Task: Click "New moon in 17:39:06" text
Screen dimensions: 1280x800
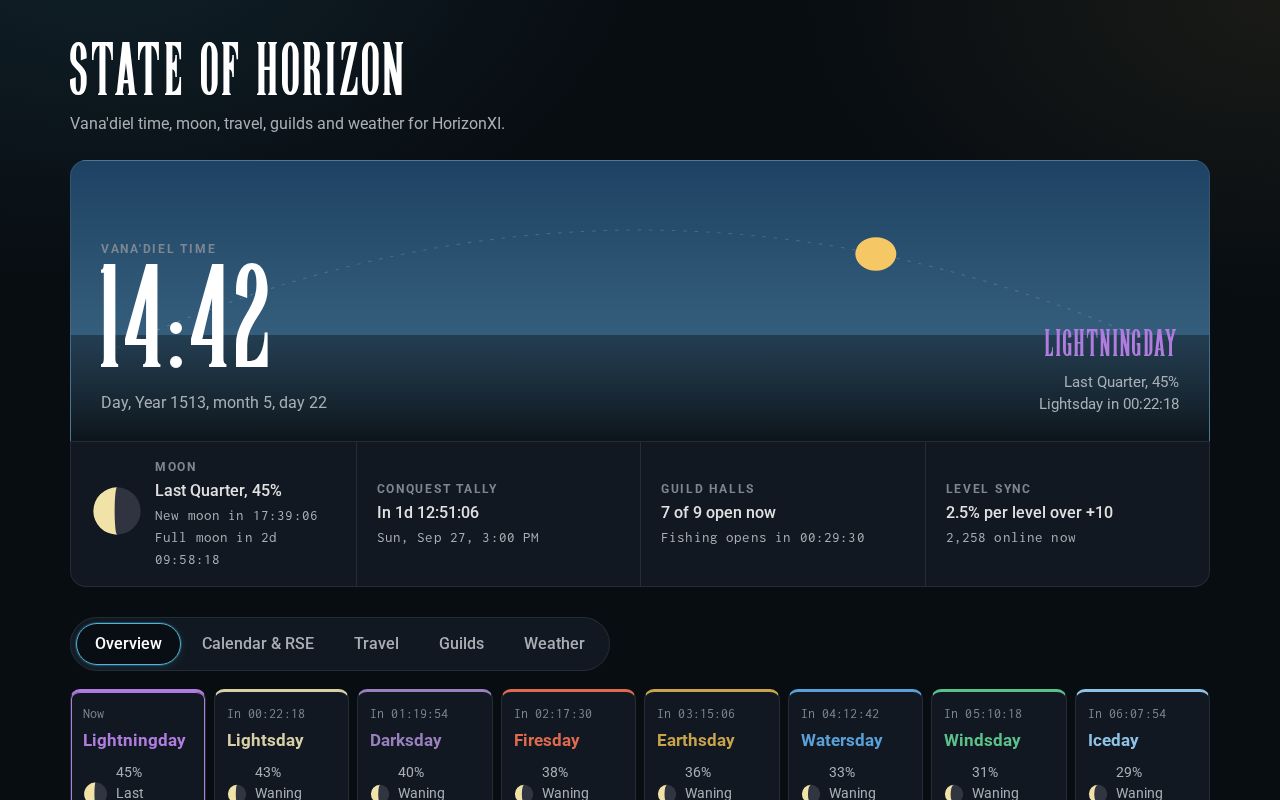Action: (236, 516)
